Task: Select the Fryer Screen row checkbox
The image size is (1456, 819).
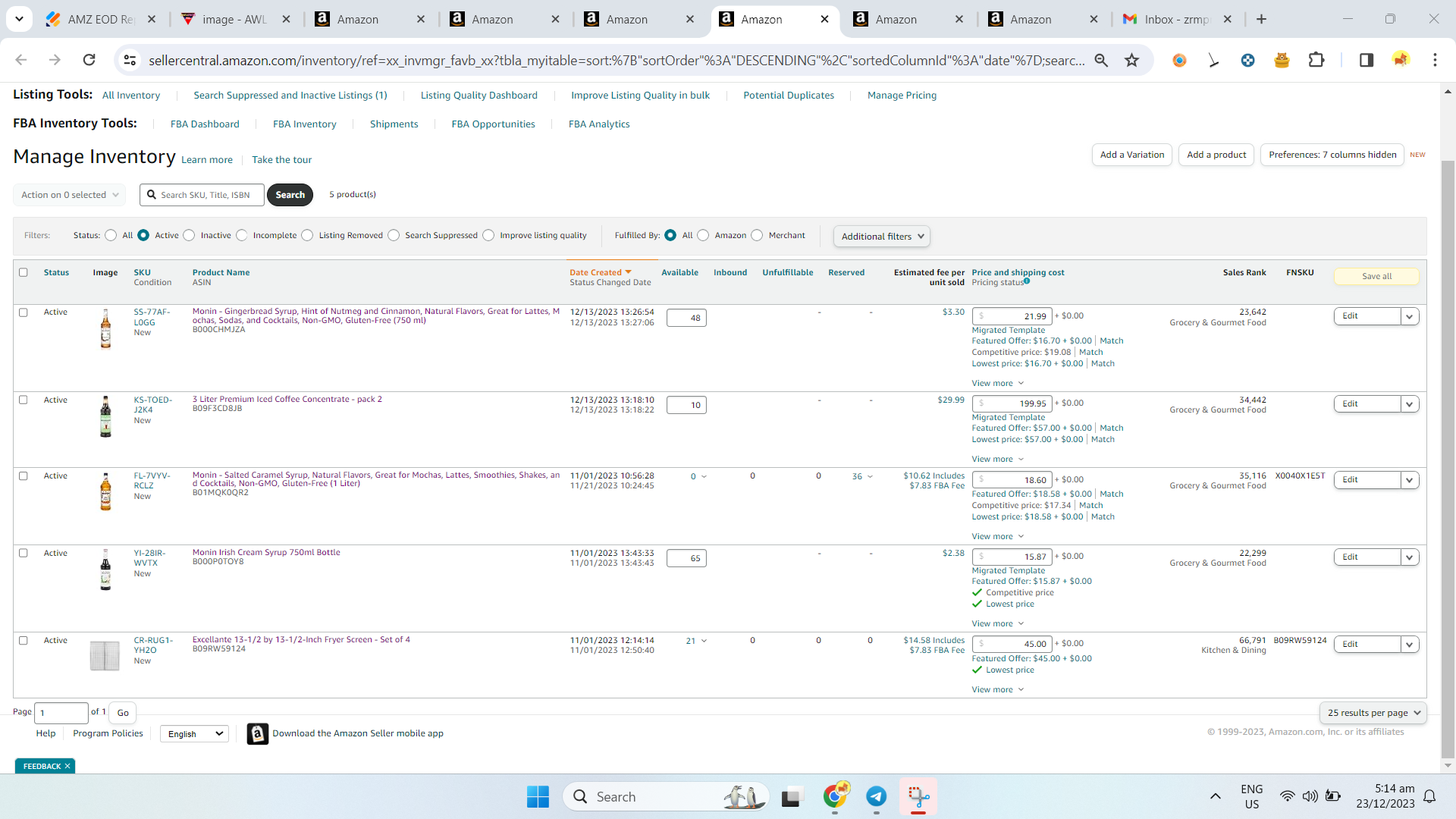Action: coord(24,641)
